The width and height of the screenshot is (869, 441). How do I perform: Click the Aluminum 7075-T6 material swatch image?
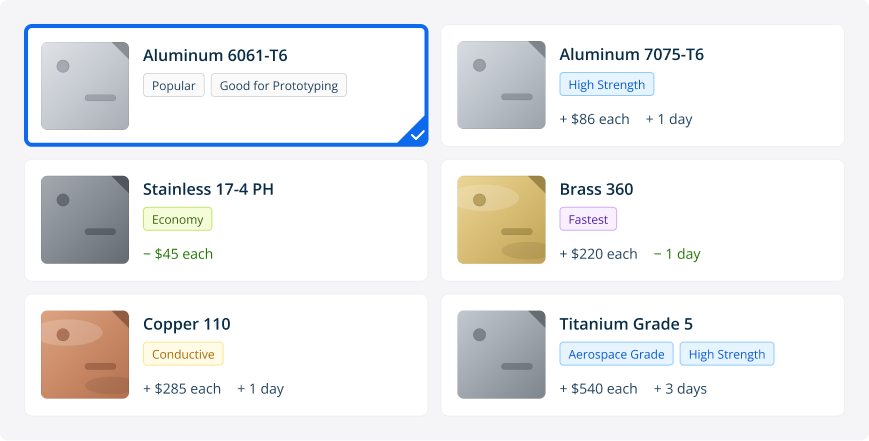pos(501,86)
